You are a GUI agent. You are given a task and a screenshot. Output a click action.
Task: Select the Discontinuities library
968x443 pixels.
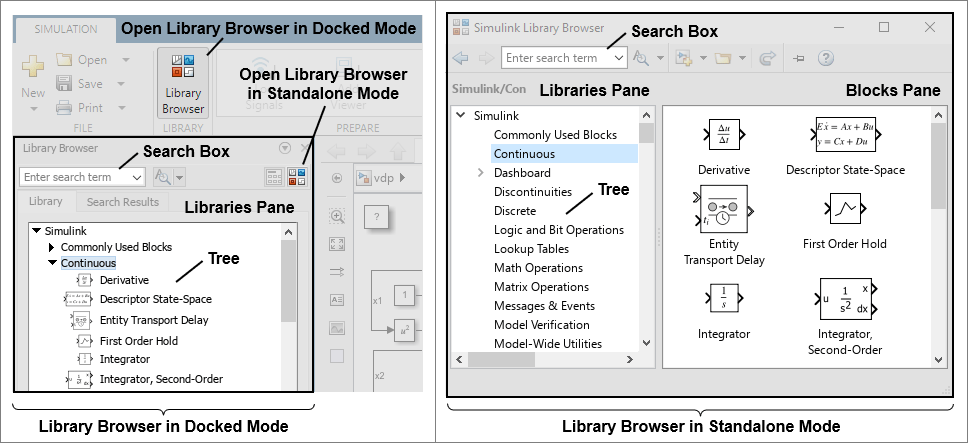click(x=533, y=192)
